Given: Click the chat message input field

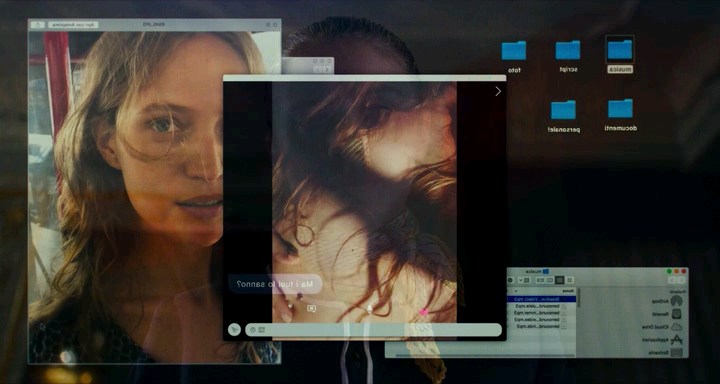Looking at the screenshot, I should 373,330.
